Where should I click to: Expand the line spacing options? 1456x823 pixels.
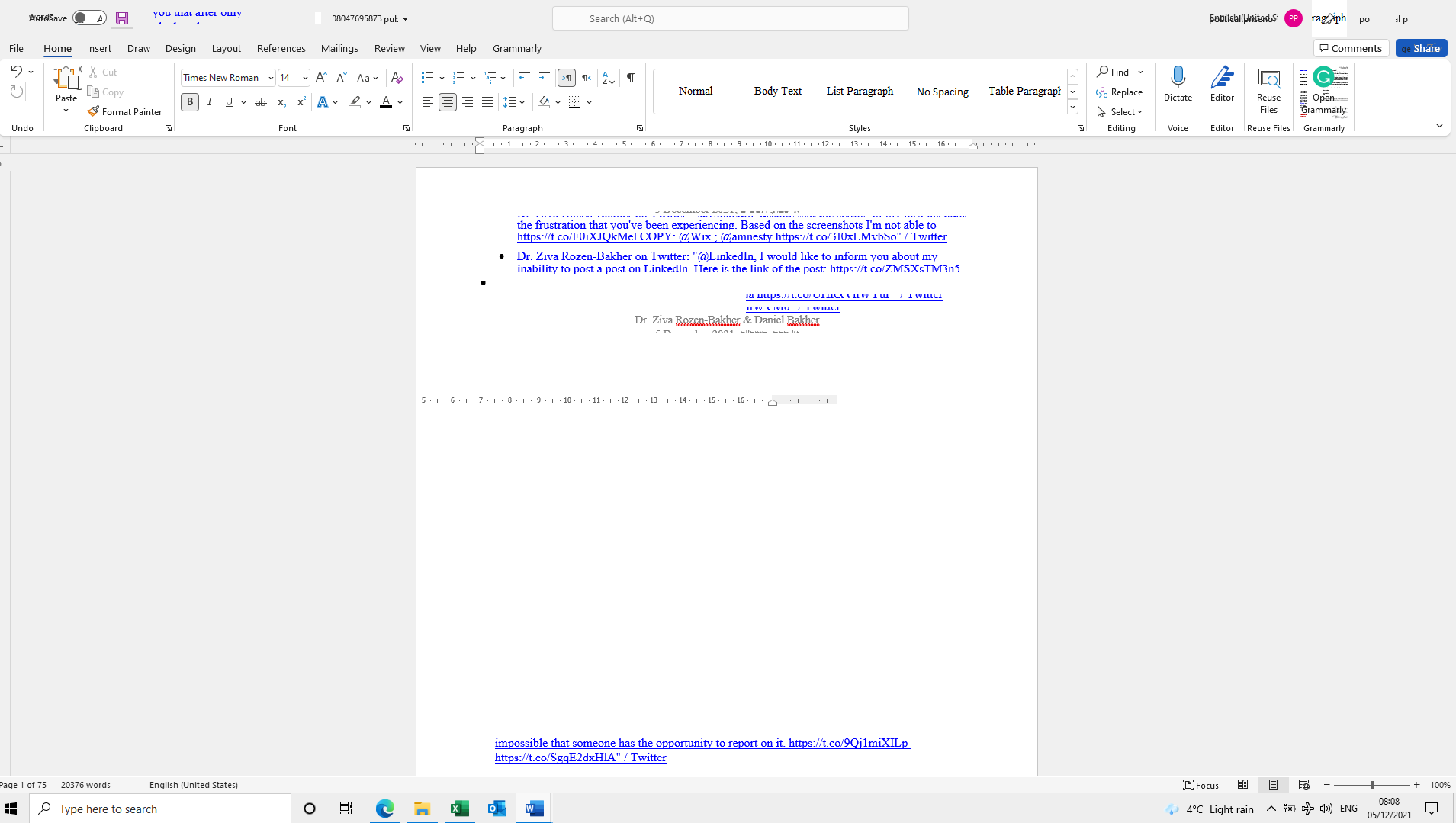pyautogui.click(x=522, y=101)
